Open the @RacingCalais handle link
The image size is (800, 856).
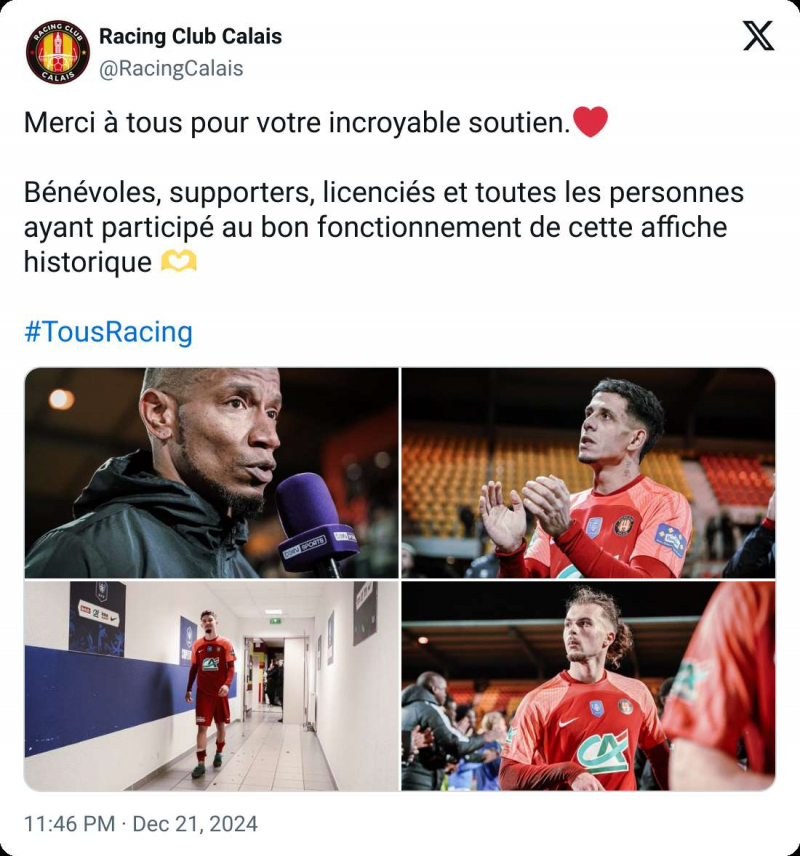click(x=171, y=68)
